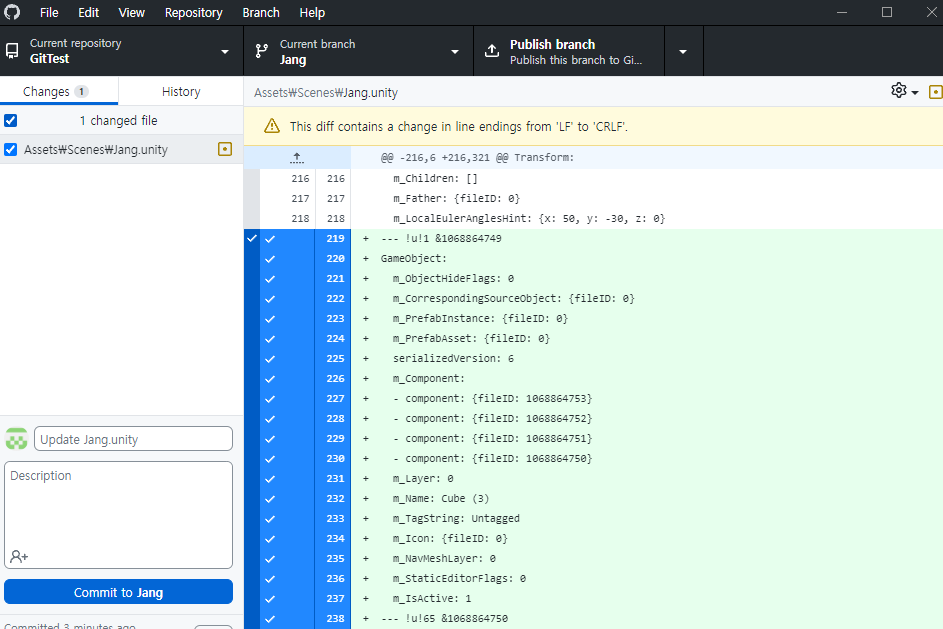943x629 pixels.
Task: Open diff settings gear icon
Action: pos(898,90)
